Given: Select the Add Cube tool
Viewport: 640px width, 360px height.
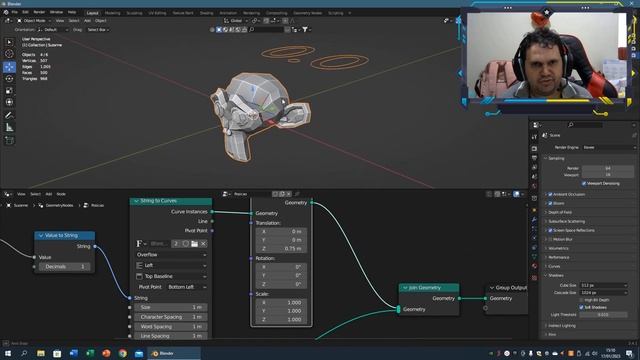Looking at the screenshot, I should [9, 141].
